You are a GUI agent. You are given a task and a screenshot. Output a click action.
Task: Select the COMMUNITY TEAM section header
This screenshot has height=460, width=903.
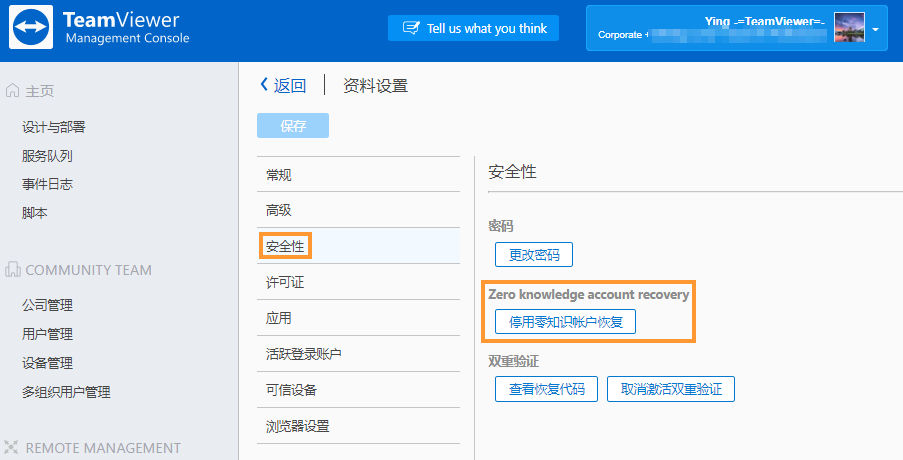tap(89, 270)
